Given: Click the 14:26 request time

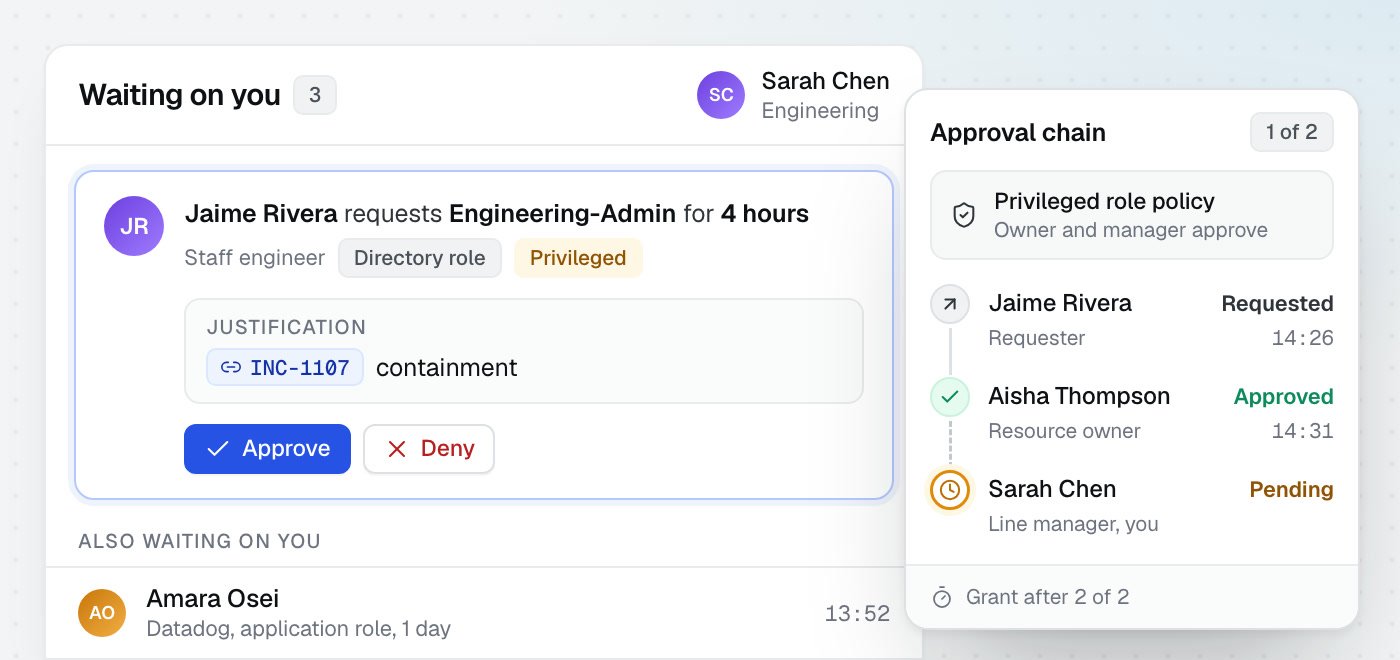Looking at the screenshot, I should [1302, 338].
